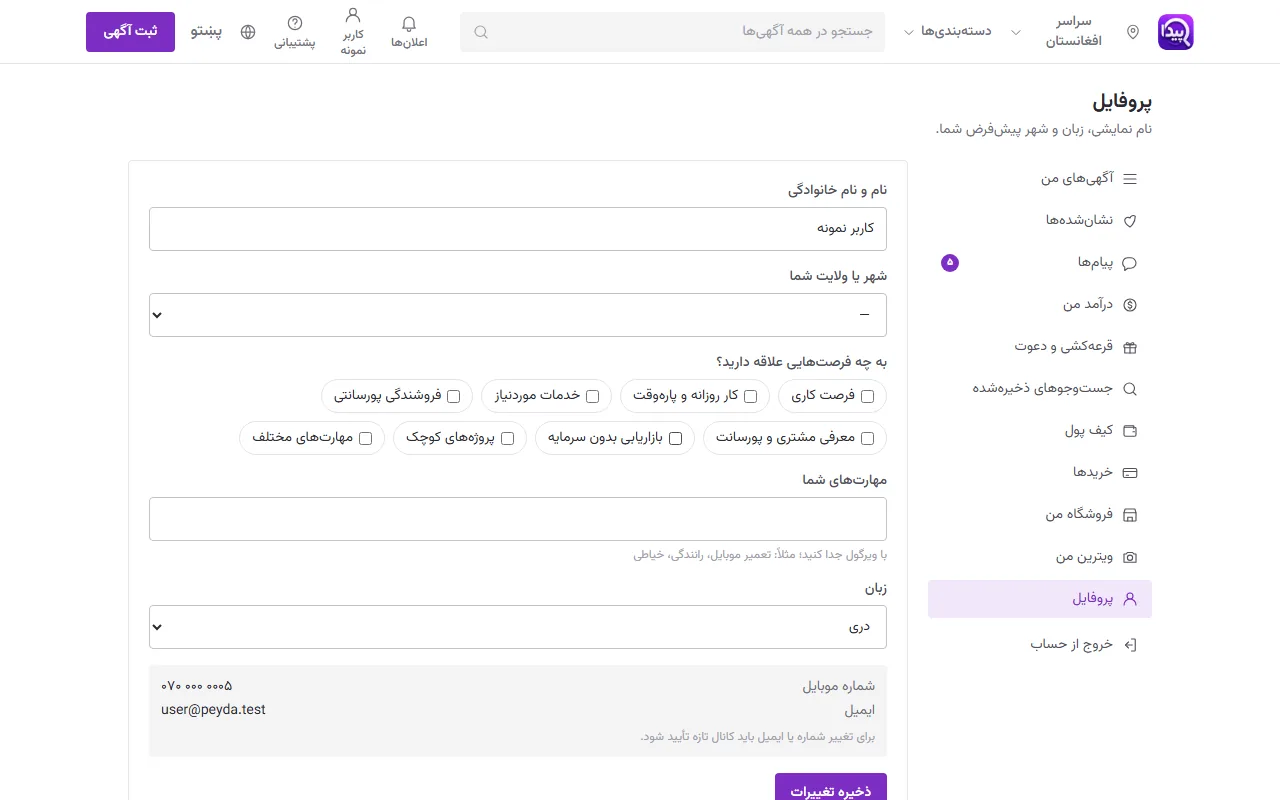The width and height of the screenshot is (1280, 800).
Task: Open جست‌وجوهای ذخیره‌شده in sidebar
Action: tap(1040, 389)
